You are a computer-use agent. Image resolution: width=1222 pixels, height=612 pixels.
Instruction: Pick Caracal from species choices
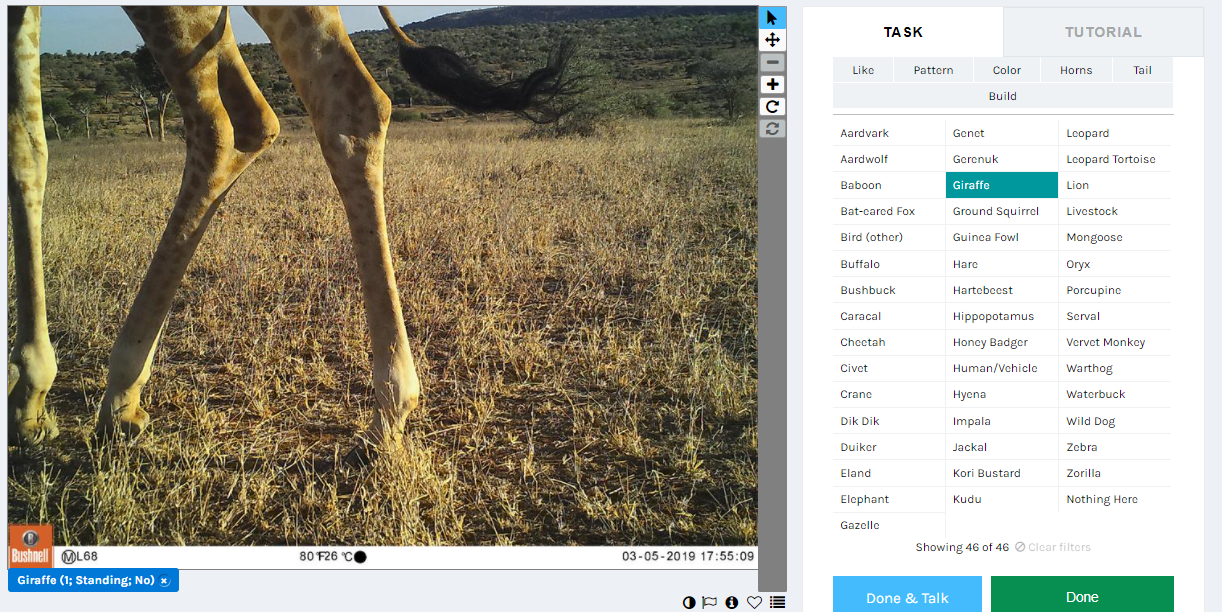coord(889,316)
